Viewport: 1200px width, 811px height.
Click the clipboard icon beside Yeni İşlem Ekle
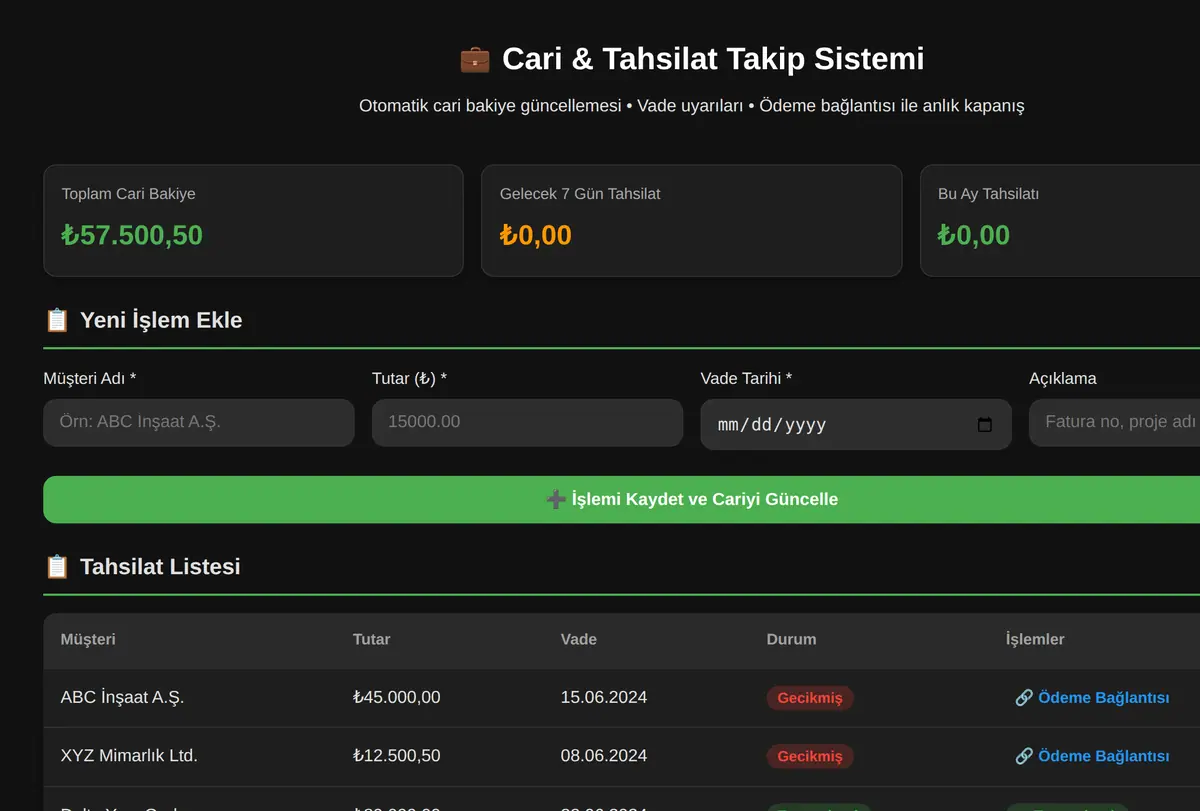click(x=57, y=320)
